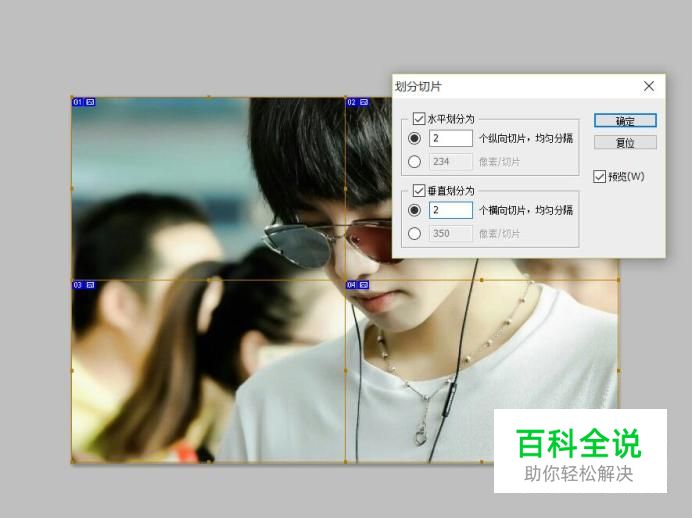Click the 复位 reset button
This screenshot has height=518, width=692.
[625, 143]
